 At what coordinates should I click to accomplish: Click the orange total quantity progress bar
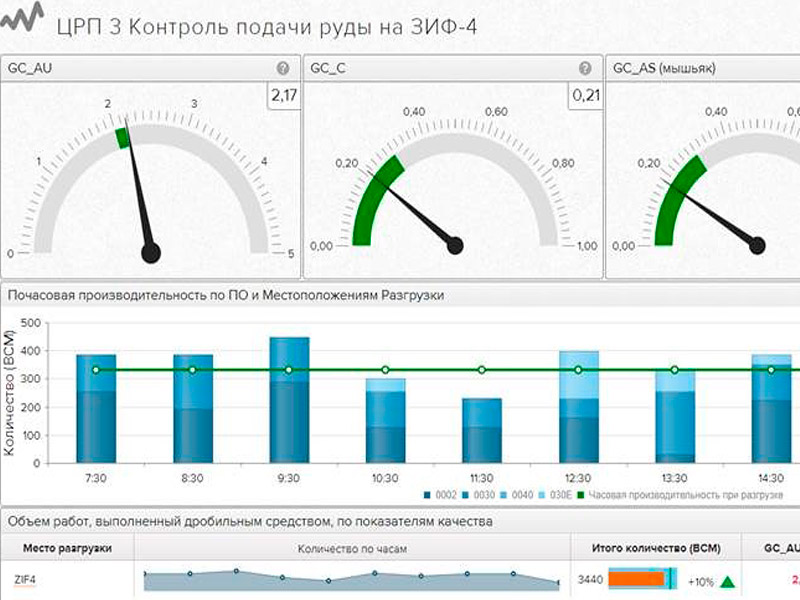tap(637, 579)
